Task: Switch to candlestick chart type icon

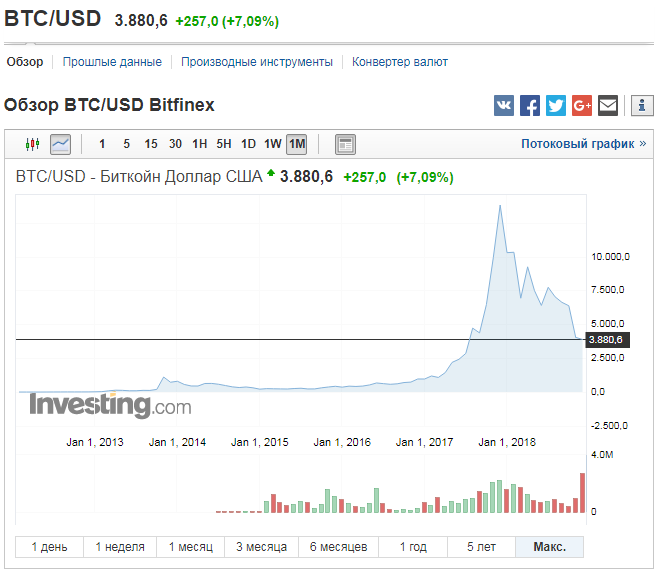Action: coord(32,145)
